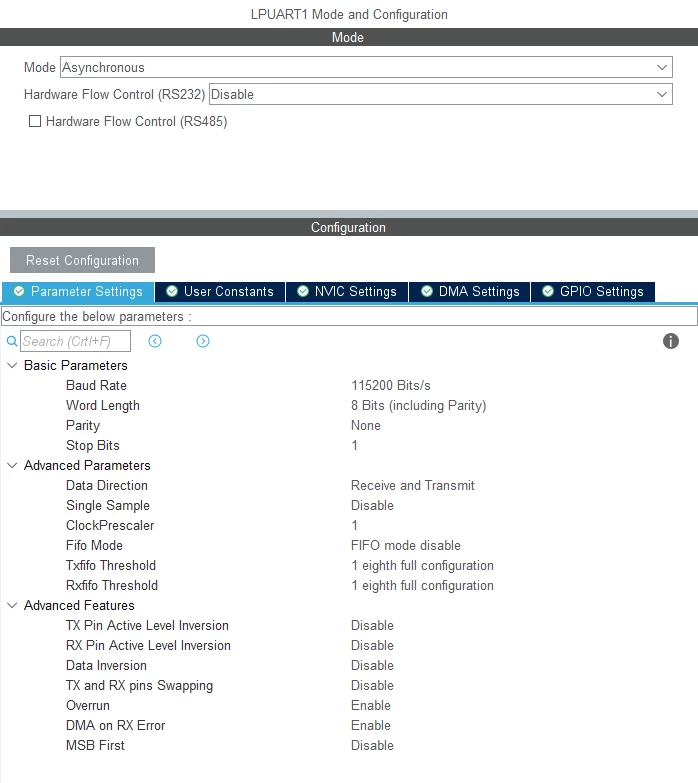
Task: Select the Rxfifo Threshold parameter
Action: coord(112,585)
